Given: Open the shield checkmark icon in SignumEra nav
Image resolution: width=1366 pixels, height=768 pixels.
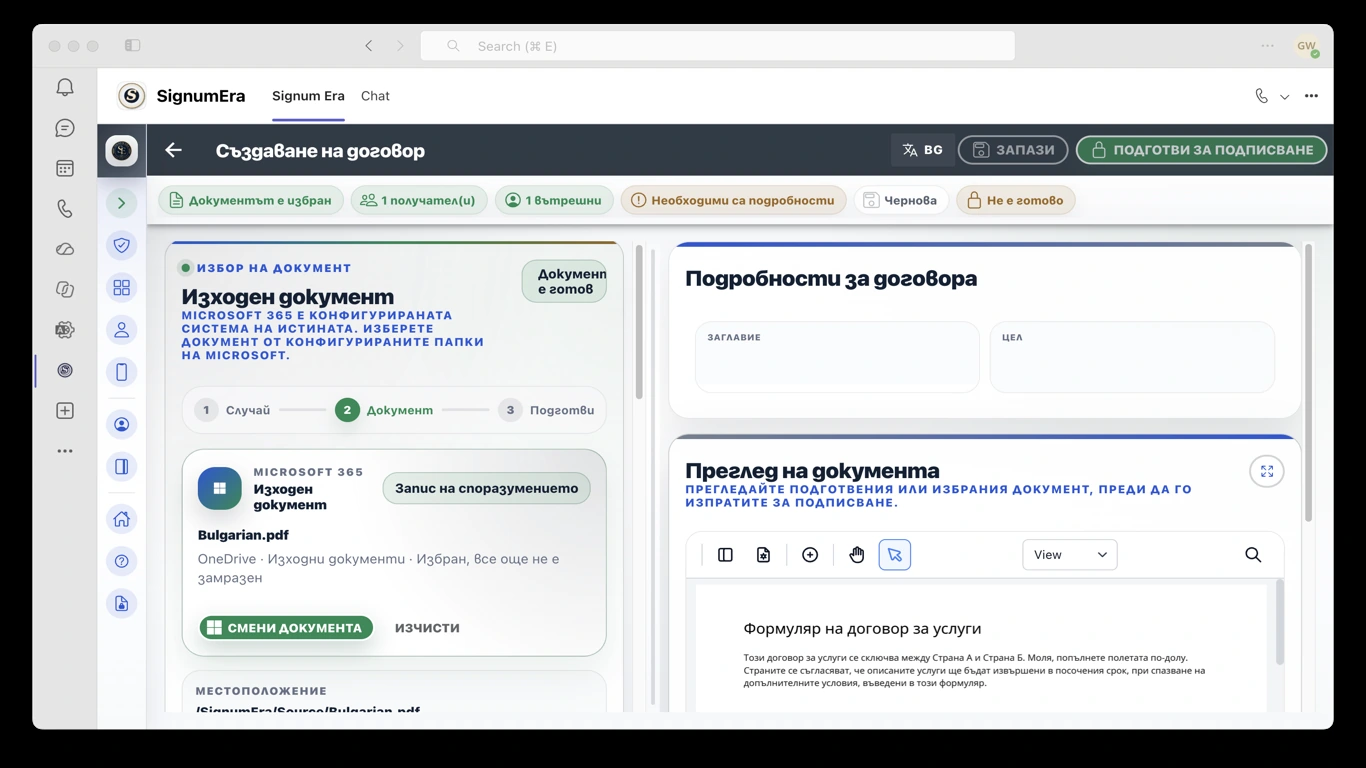Looking at the screenshot, I should click(122, 246).
